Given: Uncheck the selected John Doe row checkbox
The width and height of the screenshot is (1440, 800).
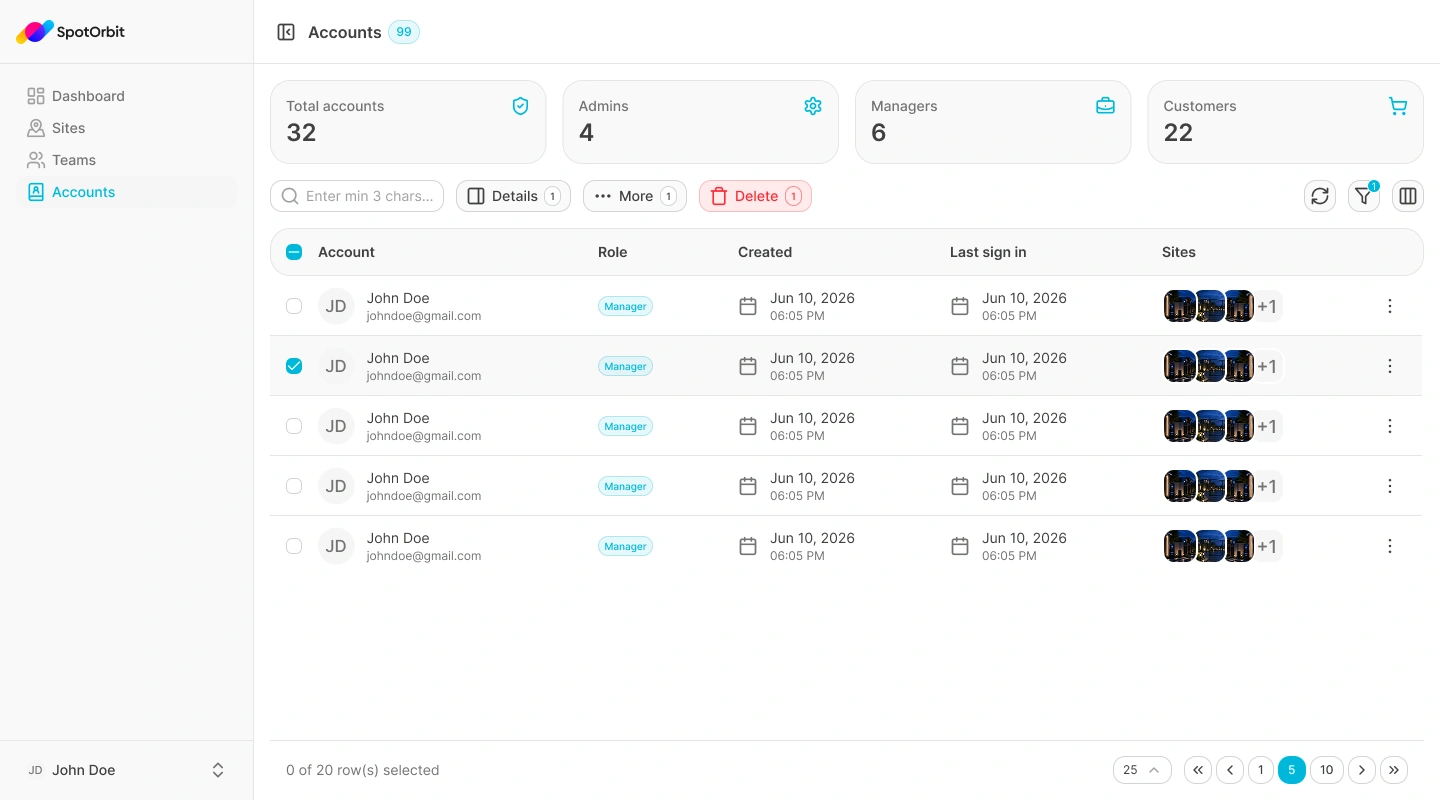Looking at the screenshot, I should point(294,366).
